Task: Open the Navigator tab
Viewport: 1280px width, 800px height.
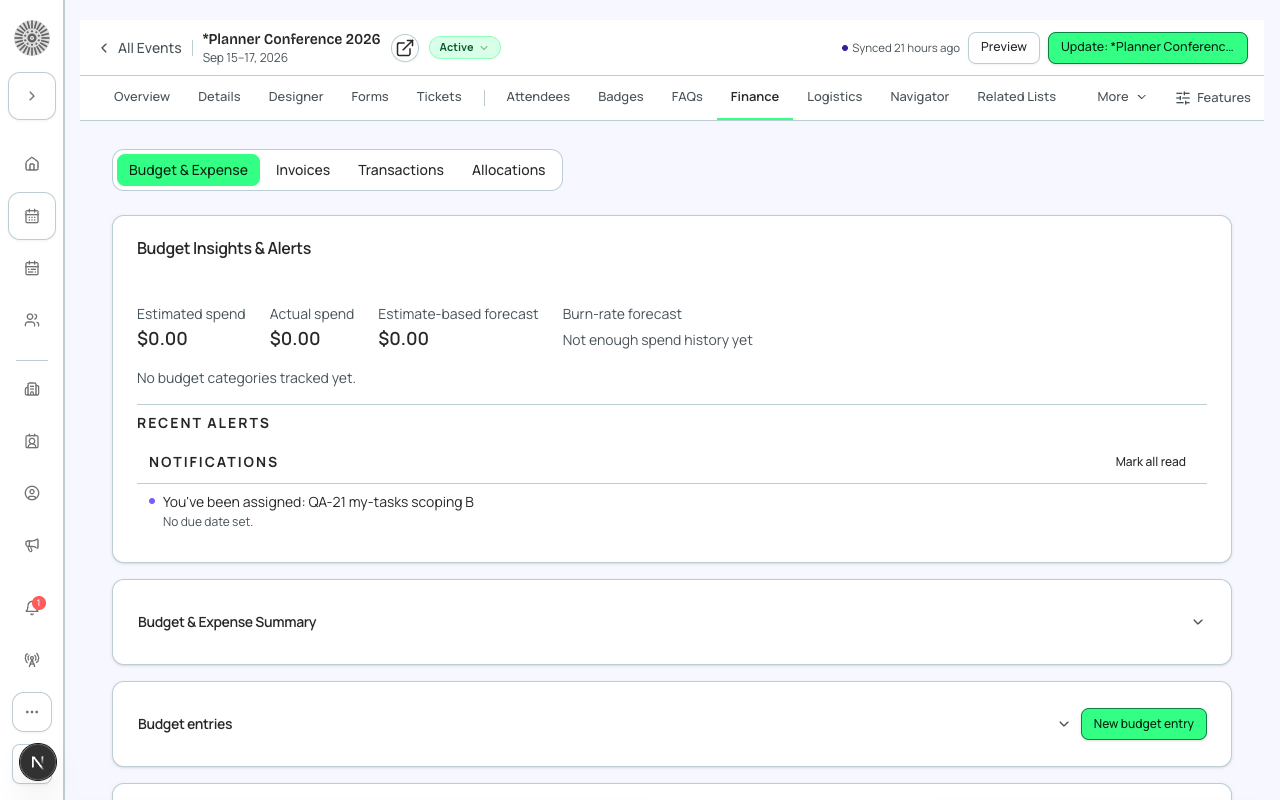Action: (920, 97)
